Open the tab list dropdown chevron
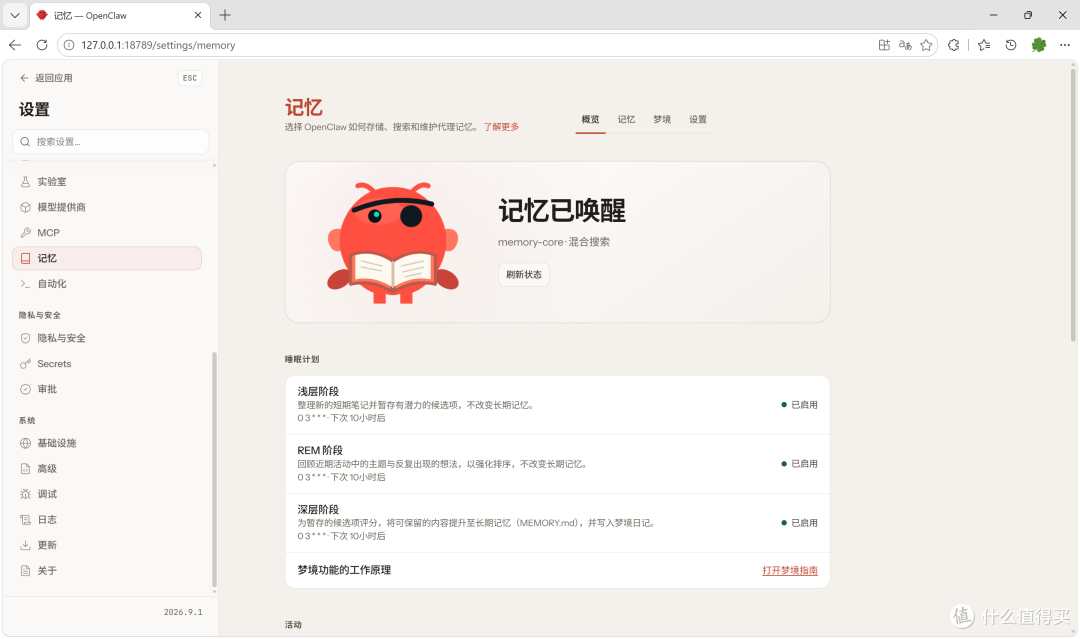This screenshot has height=639, width=1080. tap(14, 15)
